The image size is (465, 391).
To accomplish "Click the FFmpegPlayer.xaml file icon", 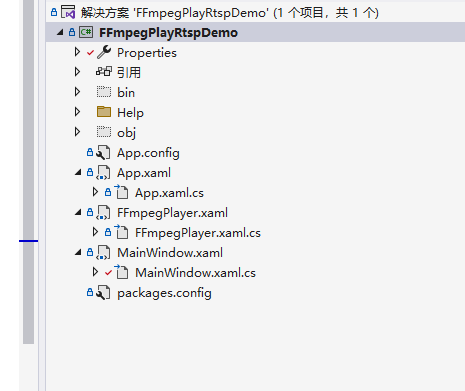I will [103, 213].
